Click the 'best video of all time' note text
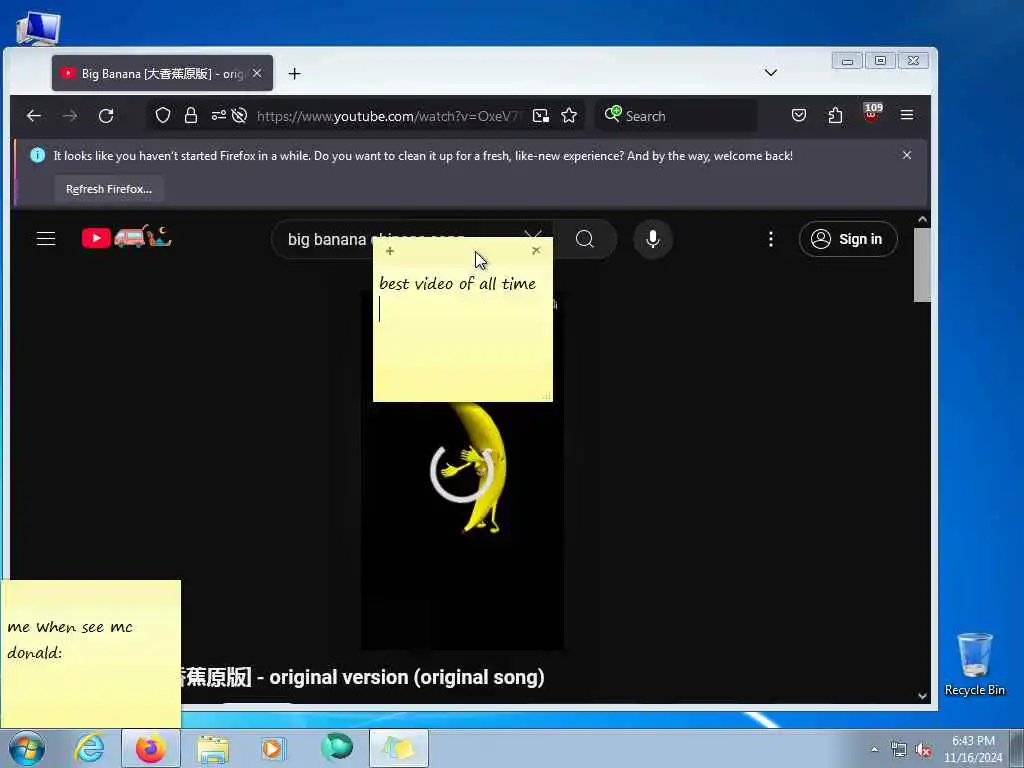The width and height of the screenshot is (1024, 768). [x=457, y=283]
